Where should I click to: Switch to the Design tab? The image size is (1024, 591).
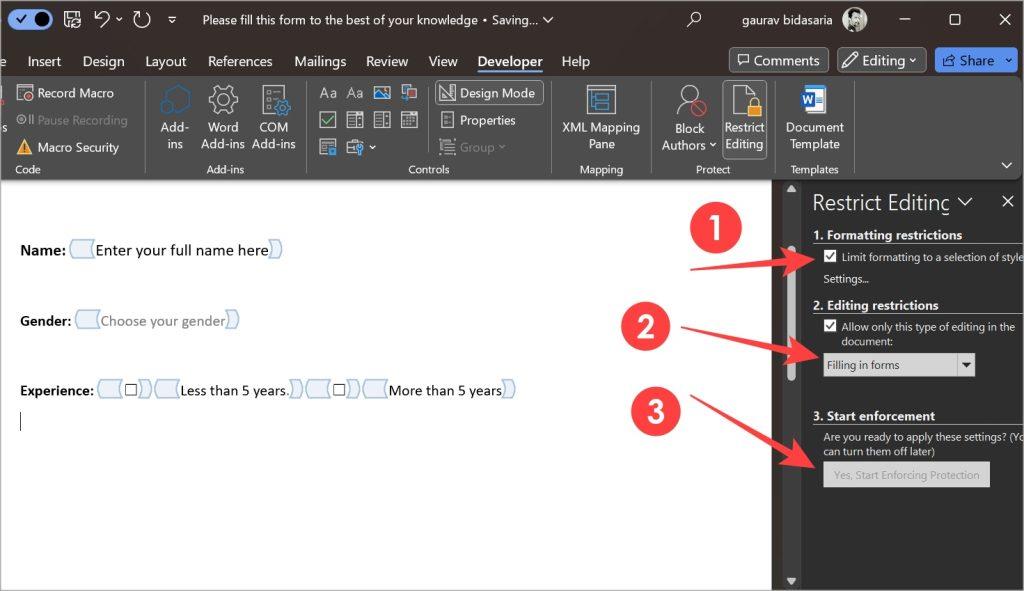point(103,61)
